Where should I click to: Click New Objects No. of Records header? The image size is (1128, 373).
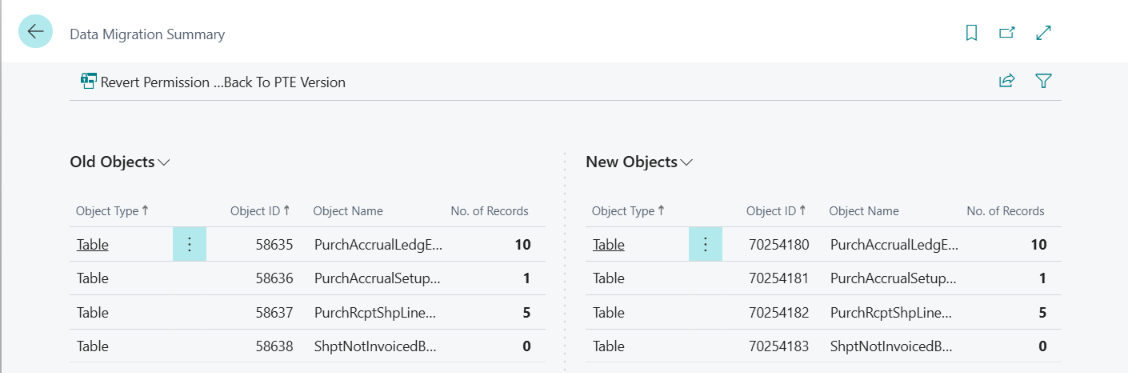pyautogui.click(x=1005, y=211)
